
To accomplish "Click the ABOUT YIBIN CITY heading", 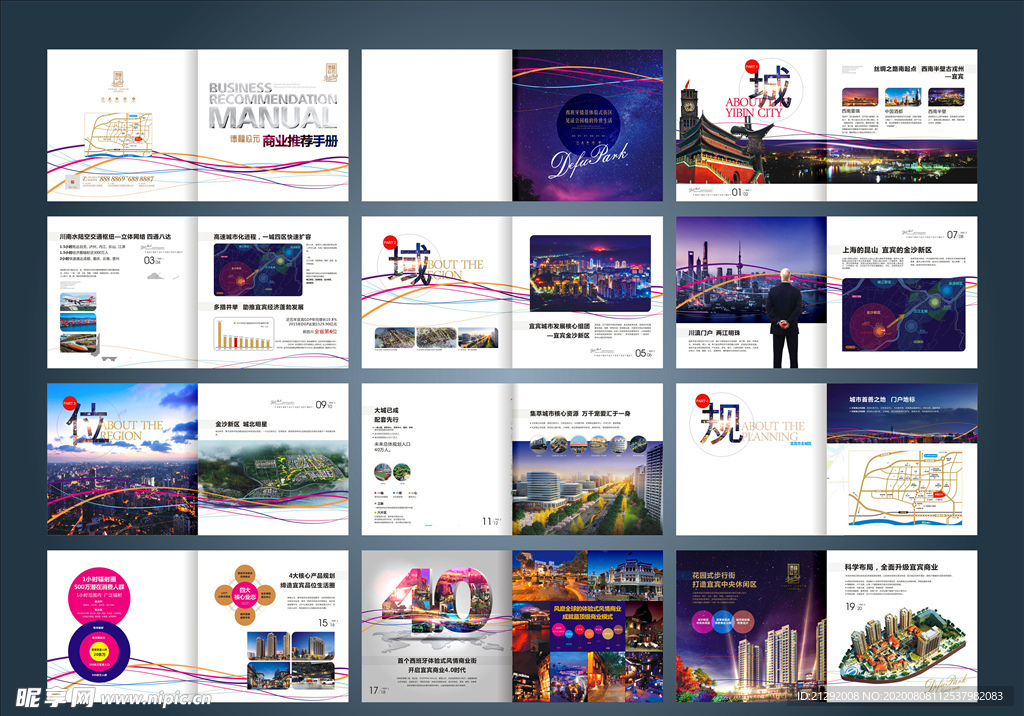I will 753,107.
